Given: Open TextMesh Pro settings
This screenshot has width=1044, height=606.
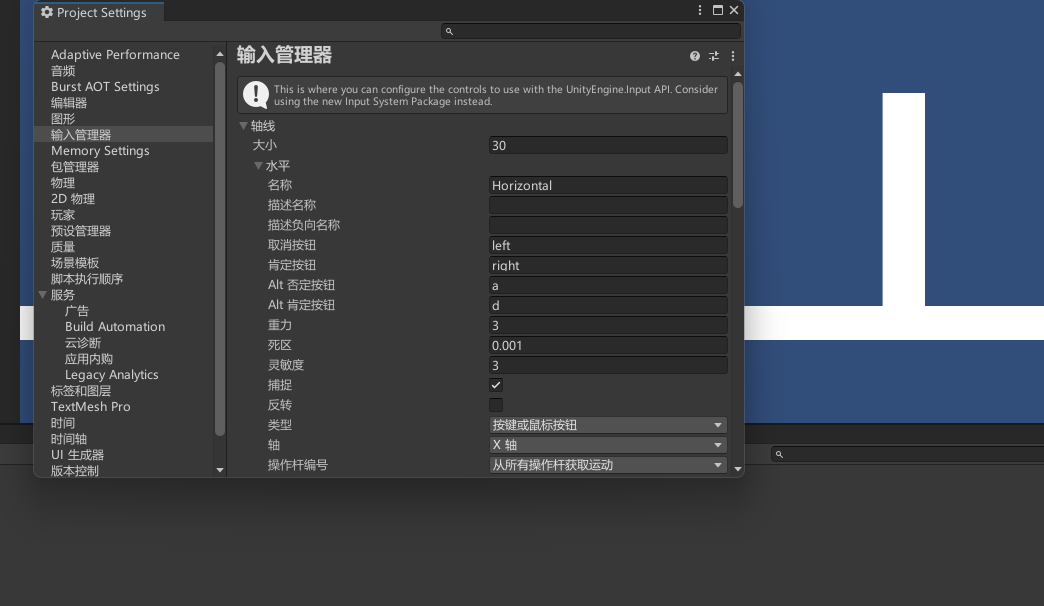Looking at the screenshot, I should point(91,406).
